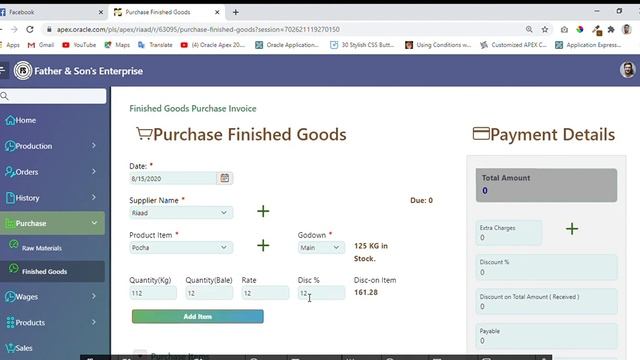
Task: Open the Godown dropdown
Action: click(x=321, y=247)
